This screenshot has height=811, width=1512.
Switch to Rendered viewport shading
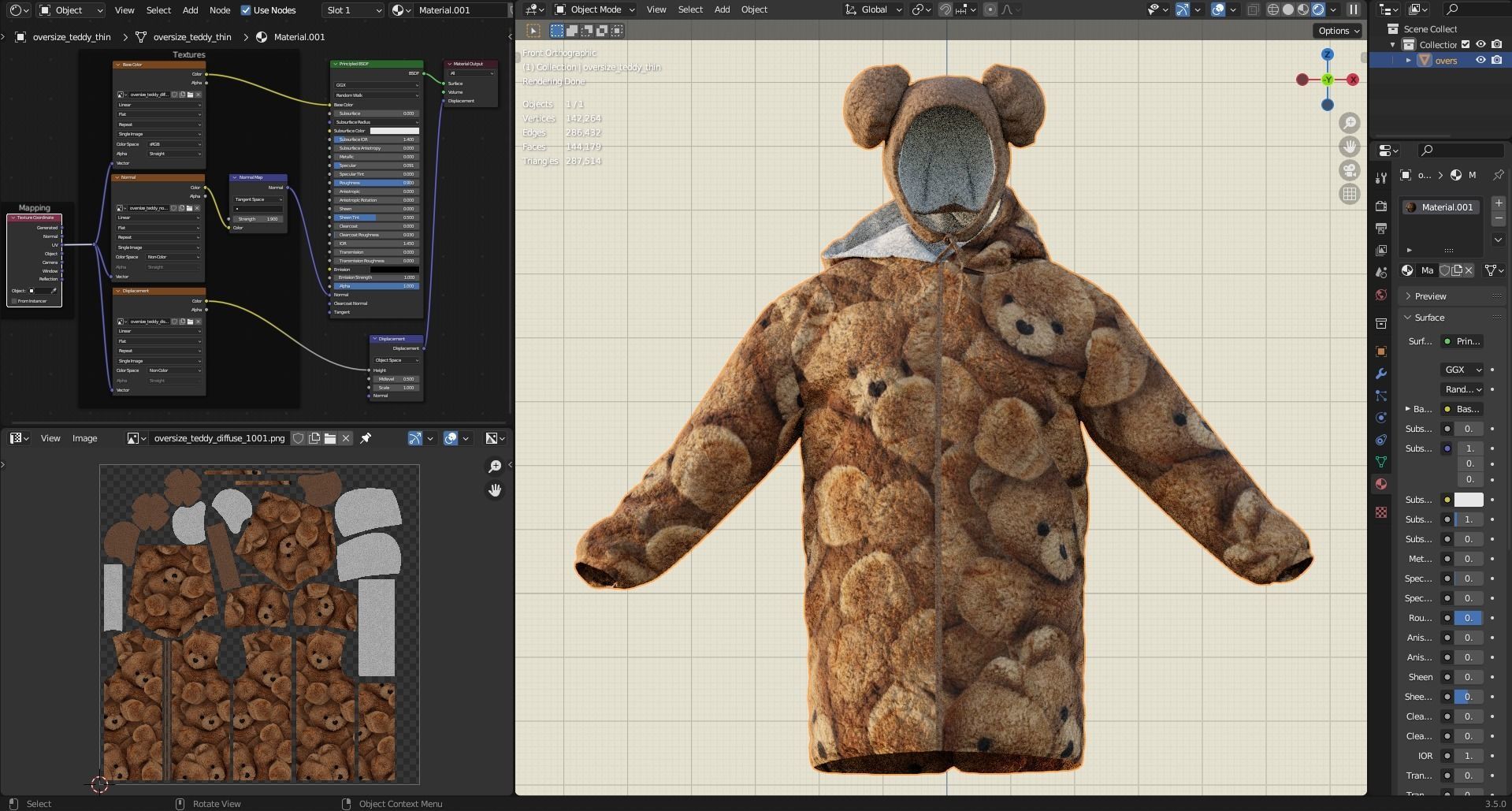click(x=1318, y=9)
